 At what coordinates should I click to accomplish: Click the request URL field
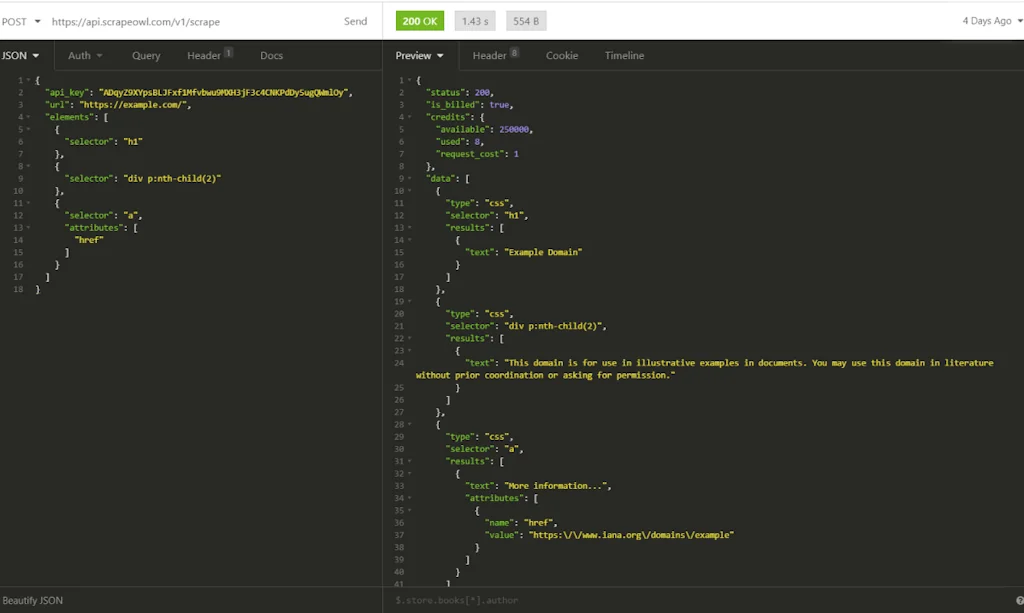[x=190, y=21]
